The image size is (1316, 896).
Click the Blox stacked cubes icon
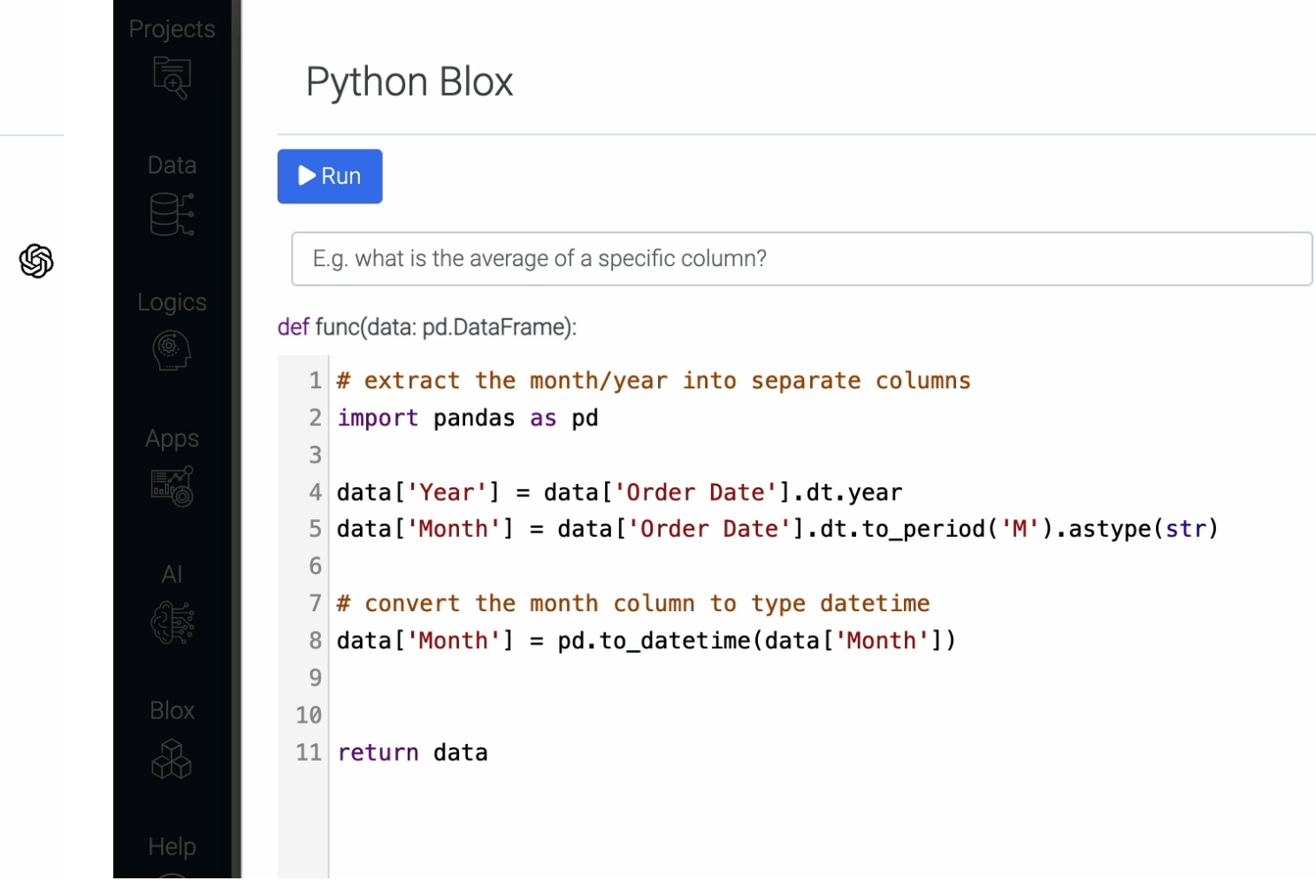click(x=172, y=759)
